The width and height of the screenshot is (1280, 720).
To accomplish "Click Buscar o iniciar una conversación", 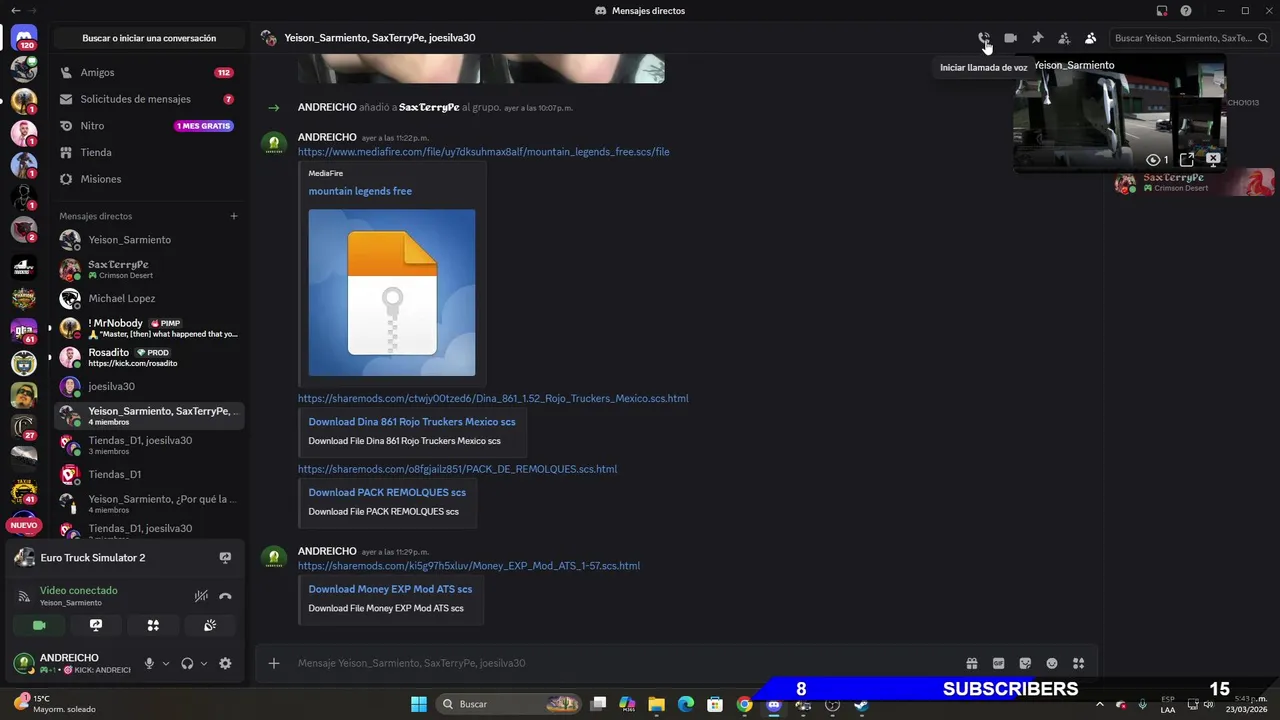I will tap(149, 38).
